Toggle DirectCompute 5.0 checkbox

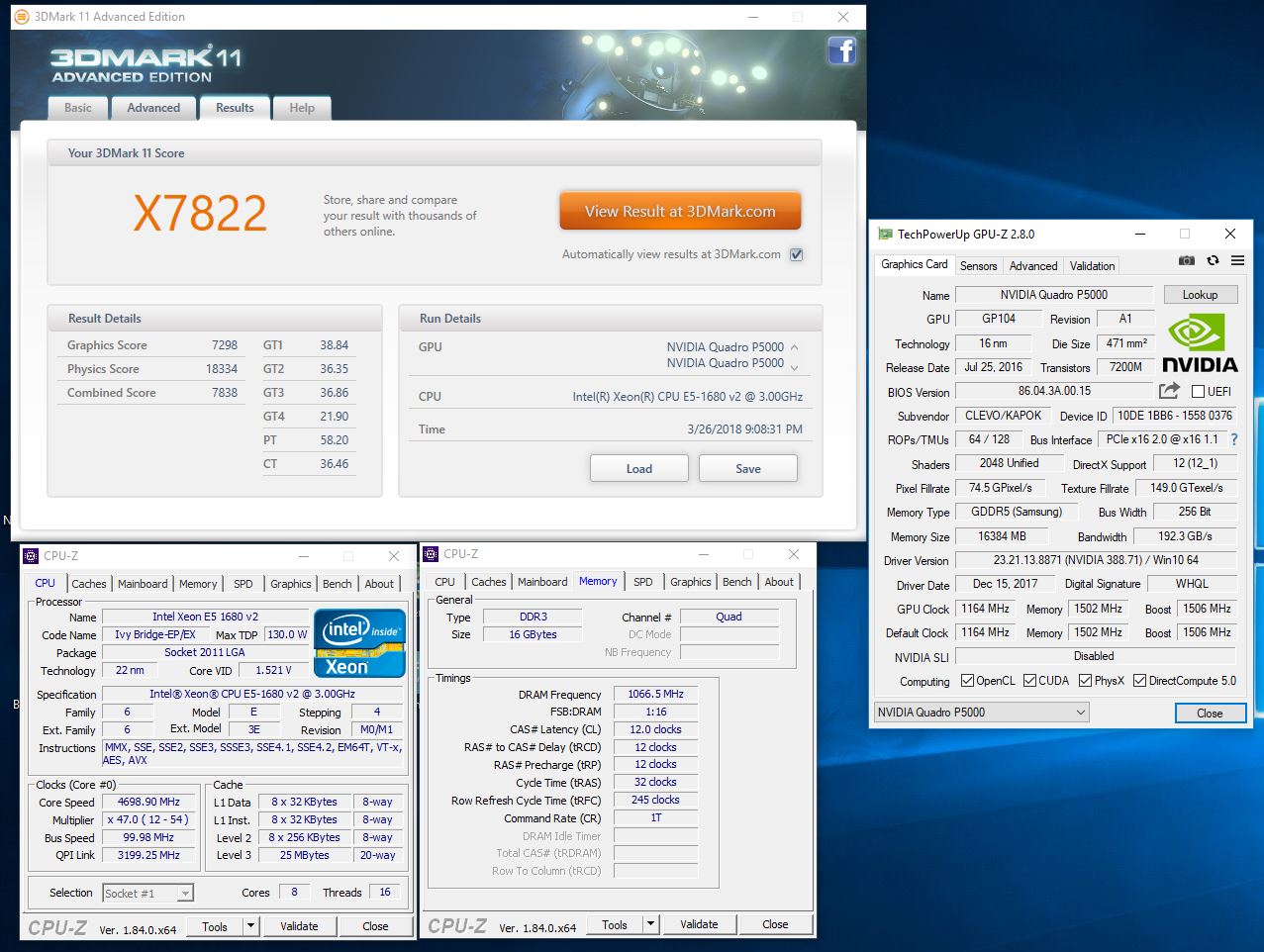pos(1139,681)
